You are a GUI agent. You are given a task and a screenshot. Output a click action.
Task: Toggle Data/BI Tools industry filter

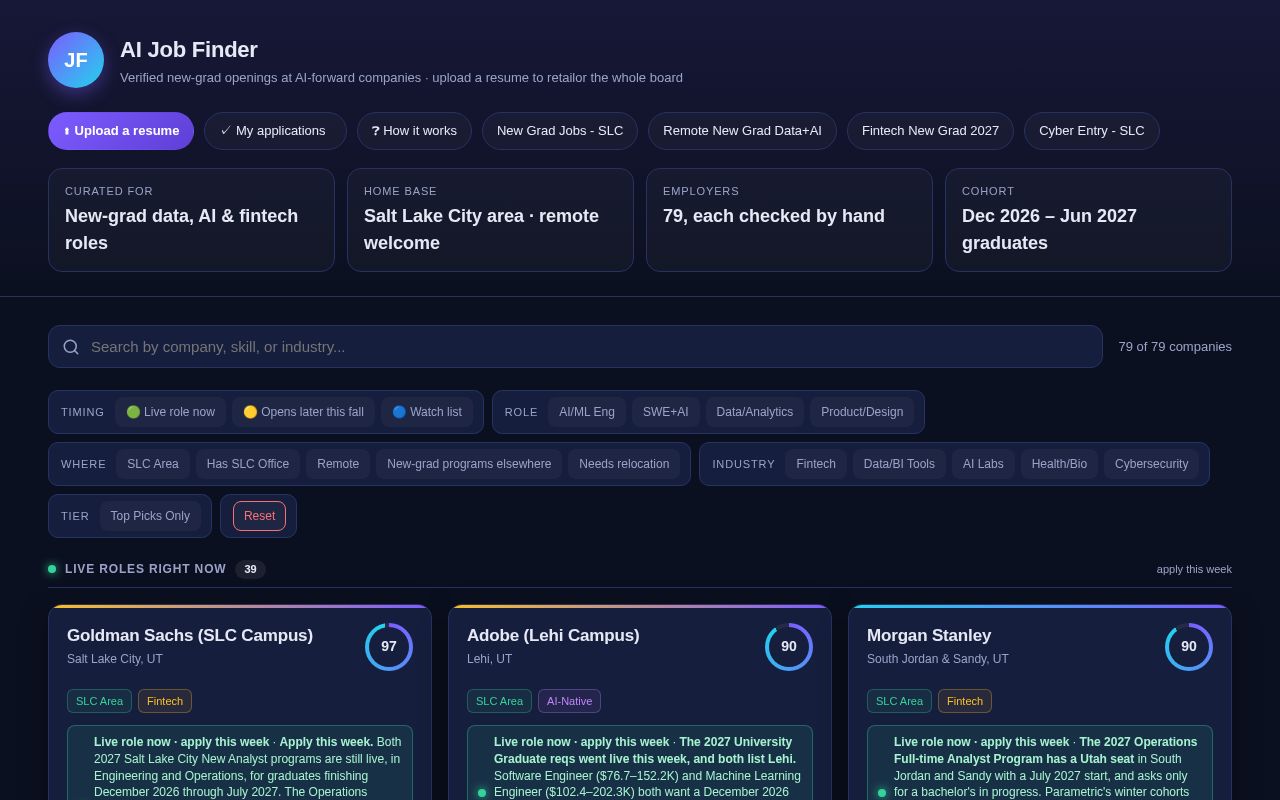899,464
